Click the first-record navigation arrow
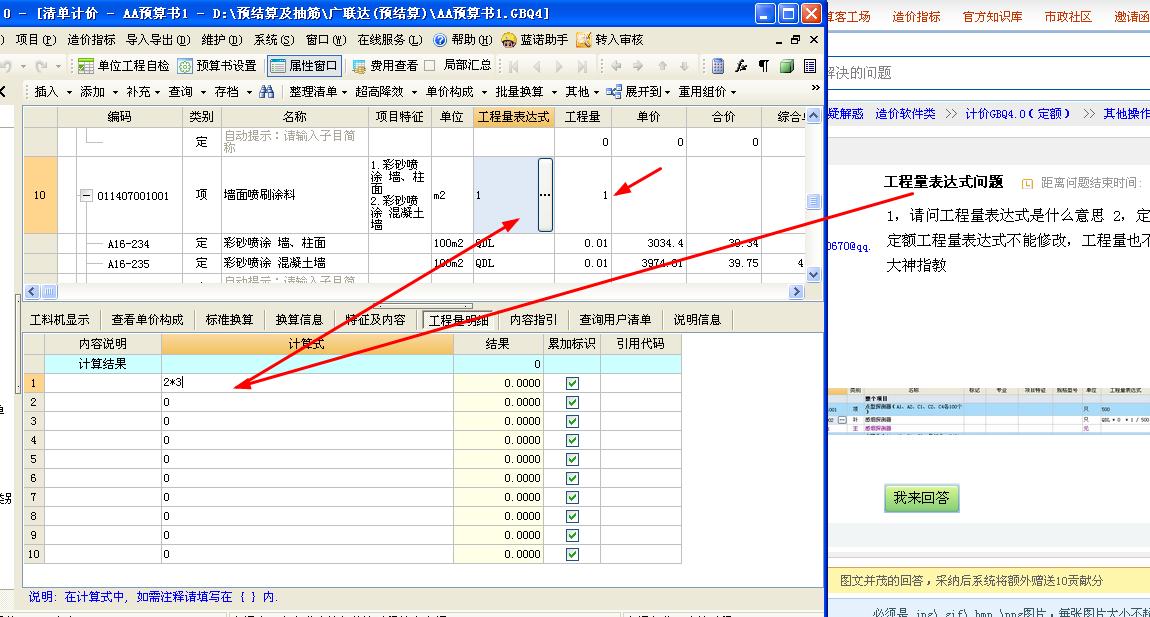Viewport: 1150px width, 617px height. coord(513,66)
